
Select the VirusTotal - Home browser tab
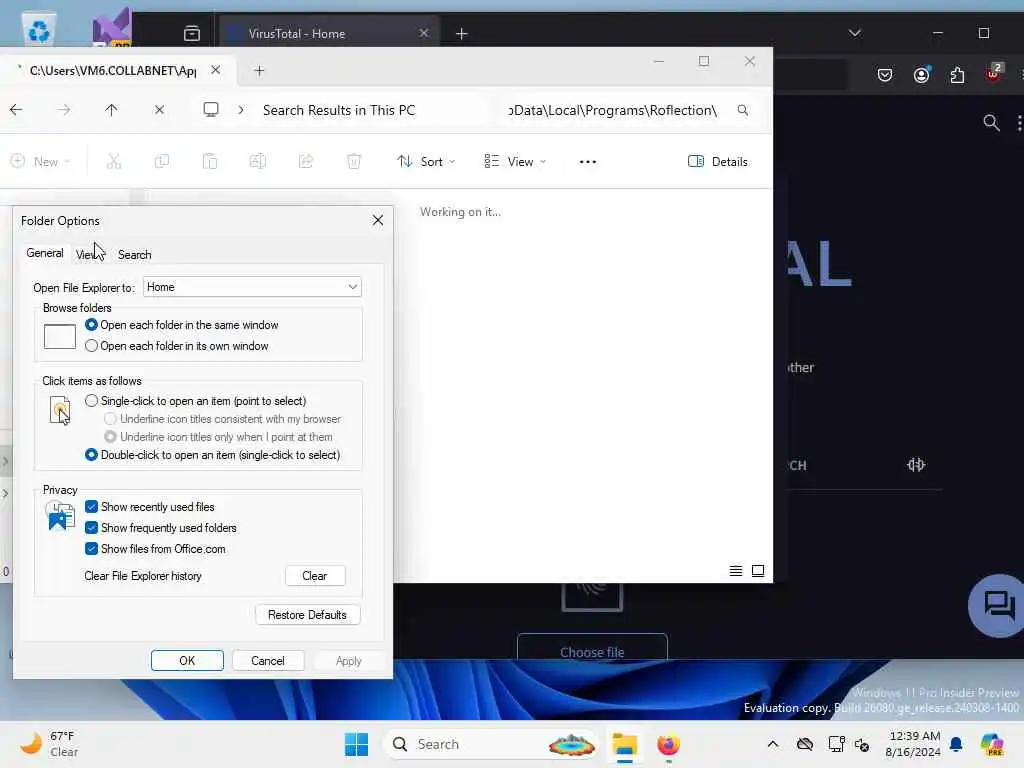330,33
